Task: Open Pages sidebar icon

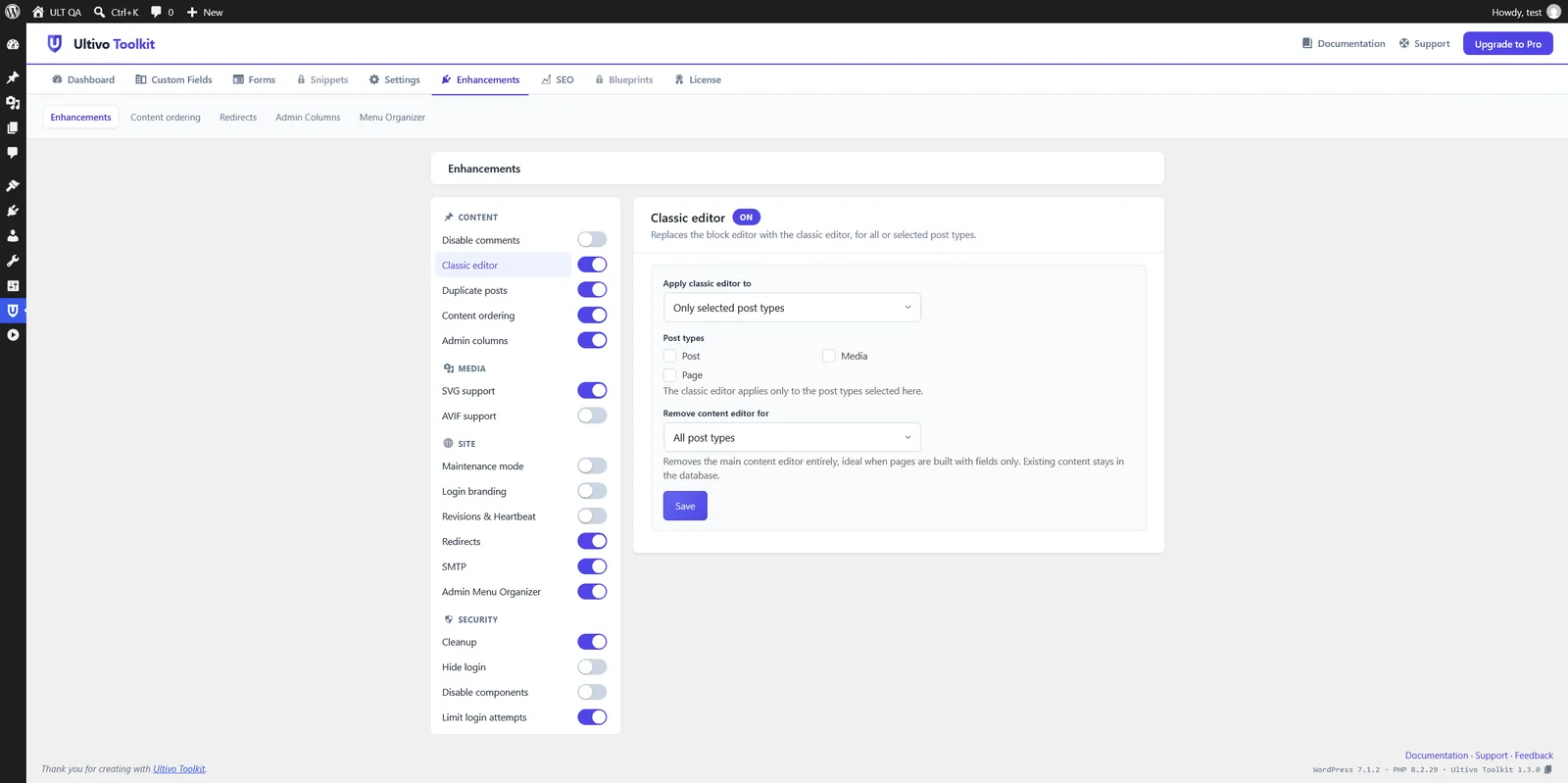Action: click(13, 127)
